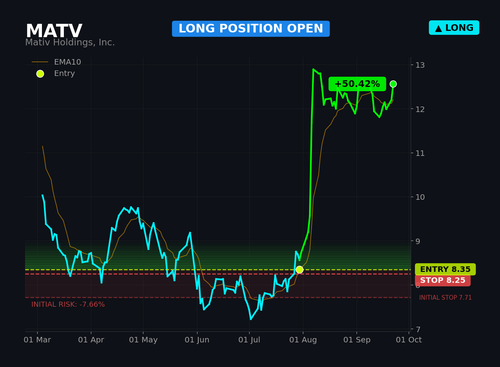The height and width of the screenshot is (367, 500).
Task: Click the ENTRY 8.35 price tag
Action: click(445, 269)
